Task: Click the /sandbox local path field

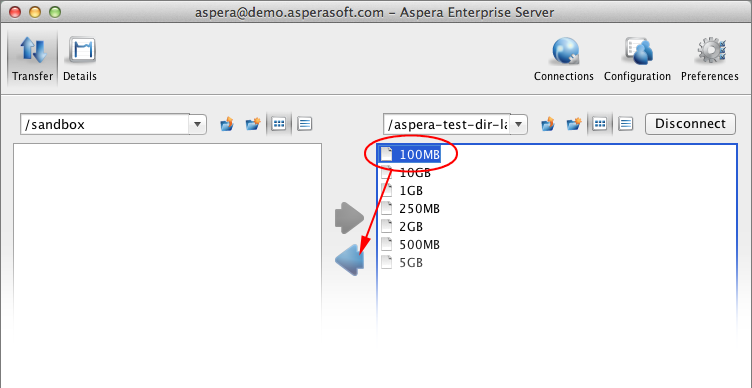Action: tap(105, 125)
